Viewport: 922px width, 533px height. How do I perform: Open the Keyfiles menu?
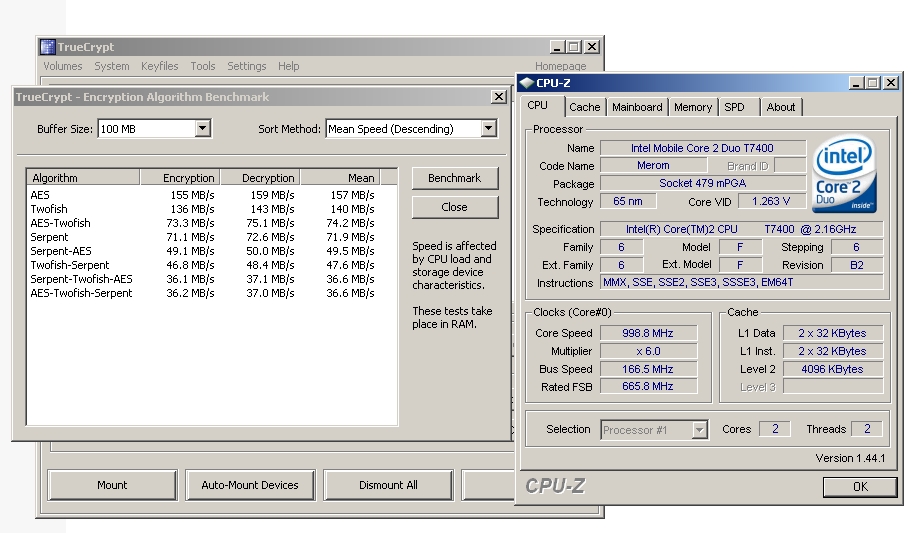pos(159,66)
